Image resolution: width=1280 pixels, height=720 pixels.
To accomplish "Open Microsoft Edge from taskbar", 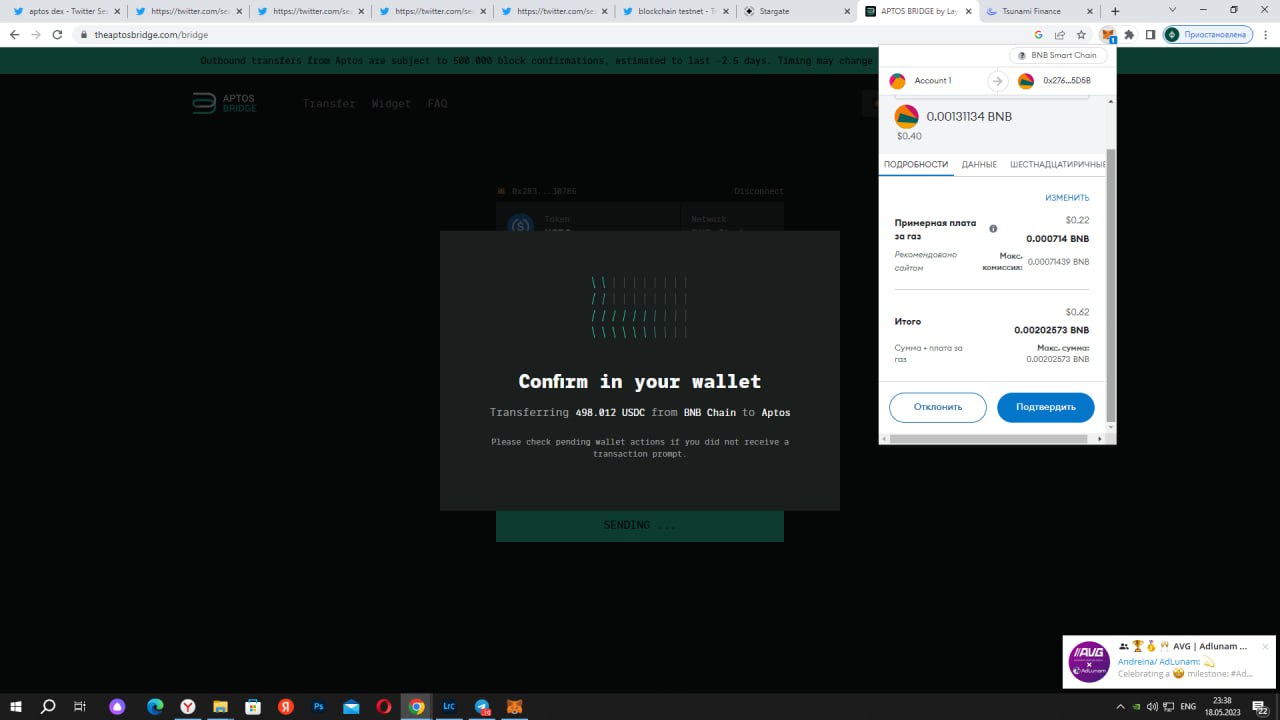I will coord(155,706).
